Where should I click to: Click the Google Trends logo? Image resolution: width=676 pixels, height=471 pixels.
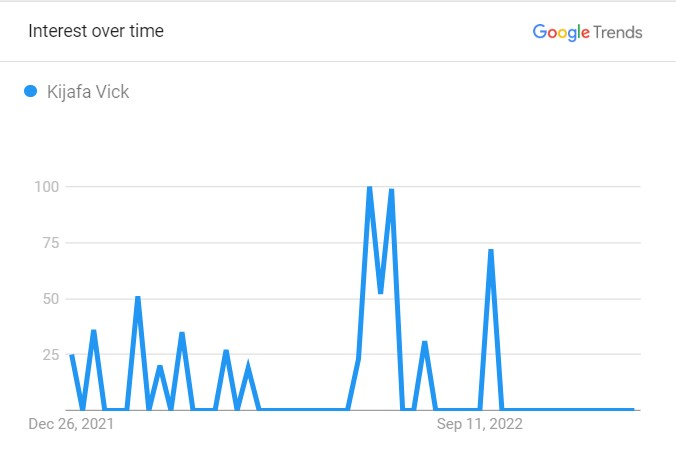tap(588, 33)
